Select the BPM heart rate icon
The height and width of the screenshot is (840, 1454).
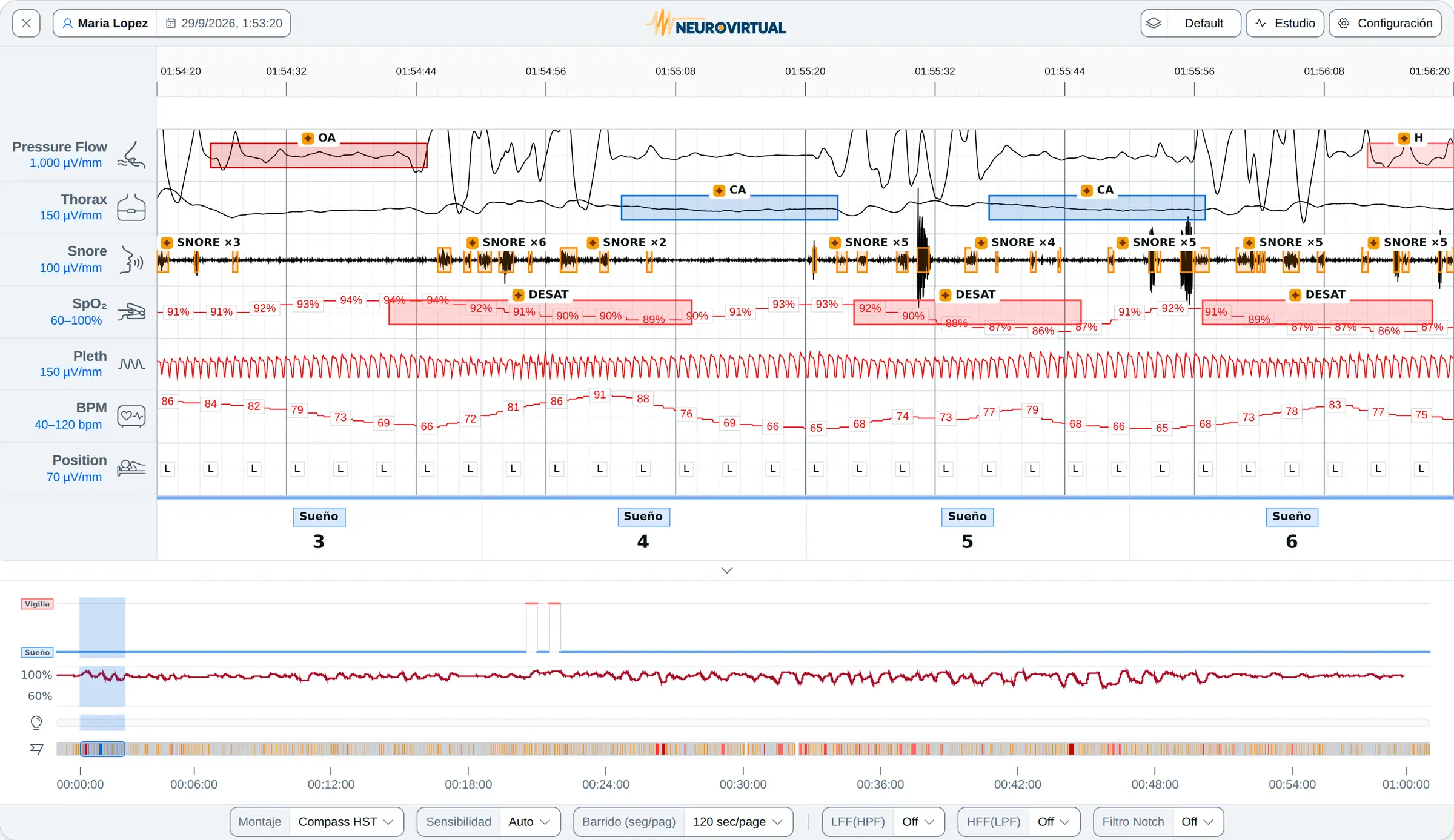(131, 416)
